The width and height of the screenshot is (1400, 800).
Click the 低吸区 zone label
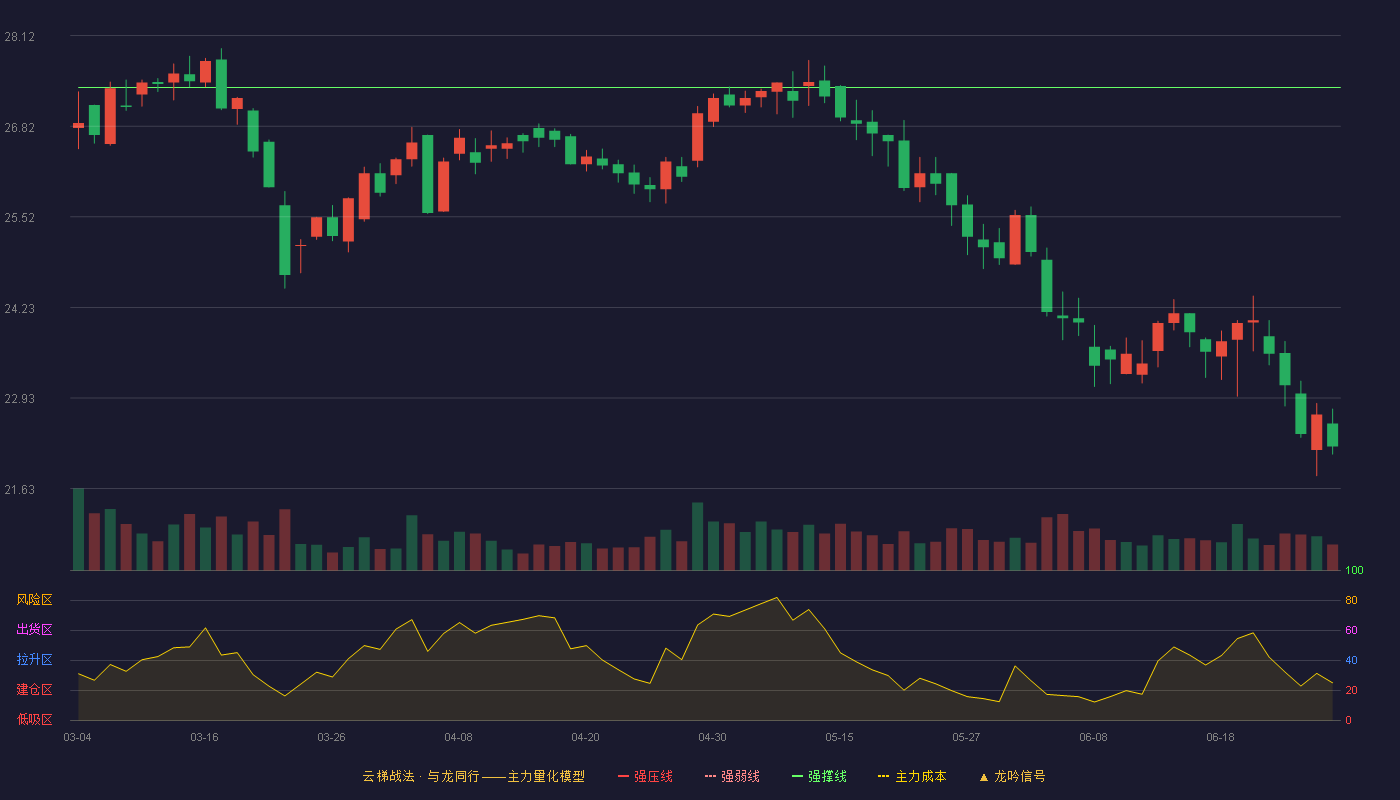click(34, 719)
